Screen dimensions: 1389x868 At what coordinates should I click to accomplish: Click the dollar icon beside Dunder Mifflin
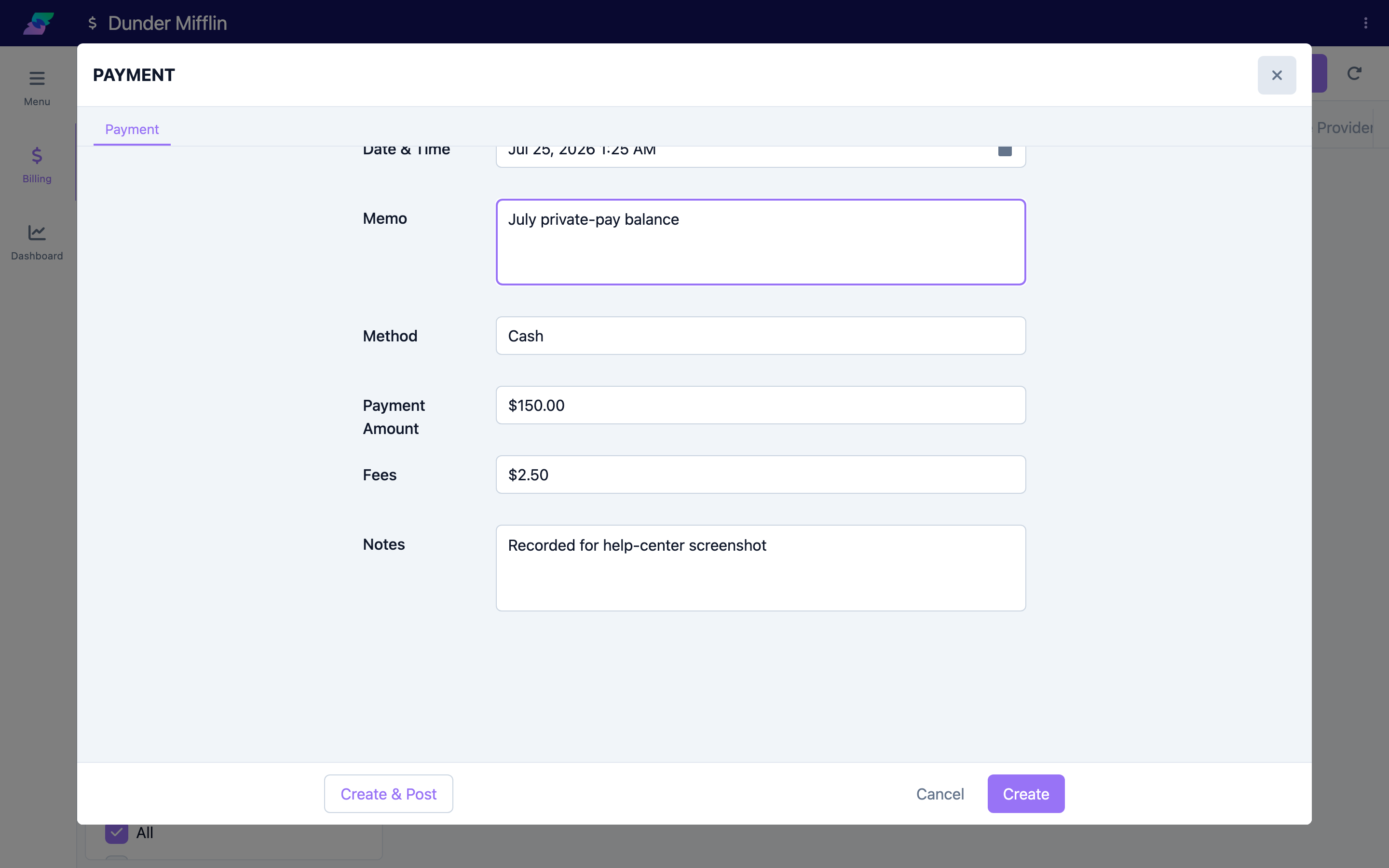coord(93,23)
